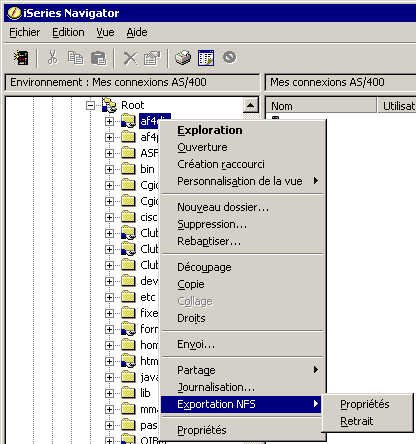Click the column view toolbar icon
416x444 pixels.
pyautogui.click(x=206, y=58)
